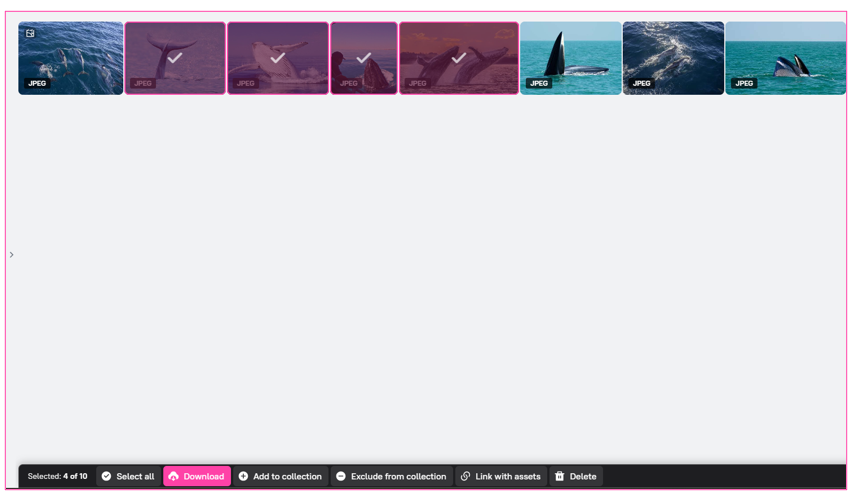Click Exclude from collection
The width and height of the screenshot is (853, 495).
pos(391,477)
